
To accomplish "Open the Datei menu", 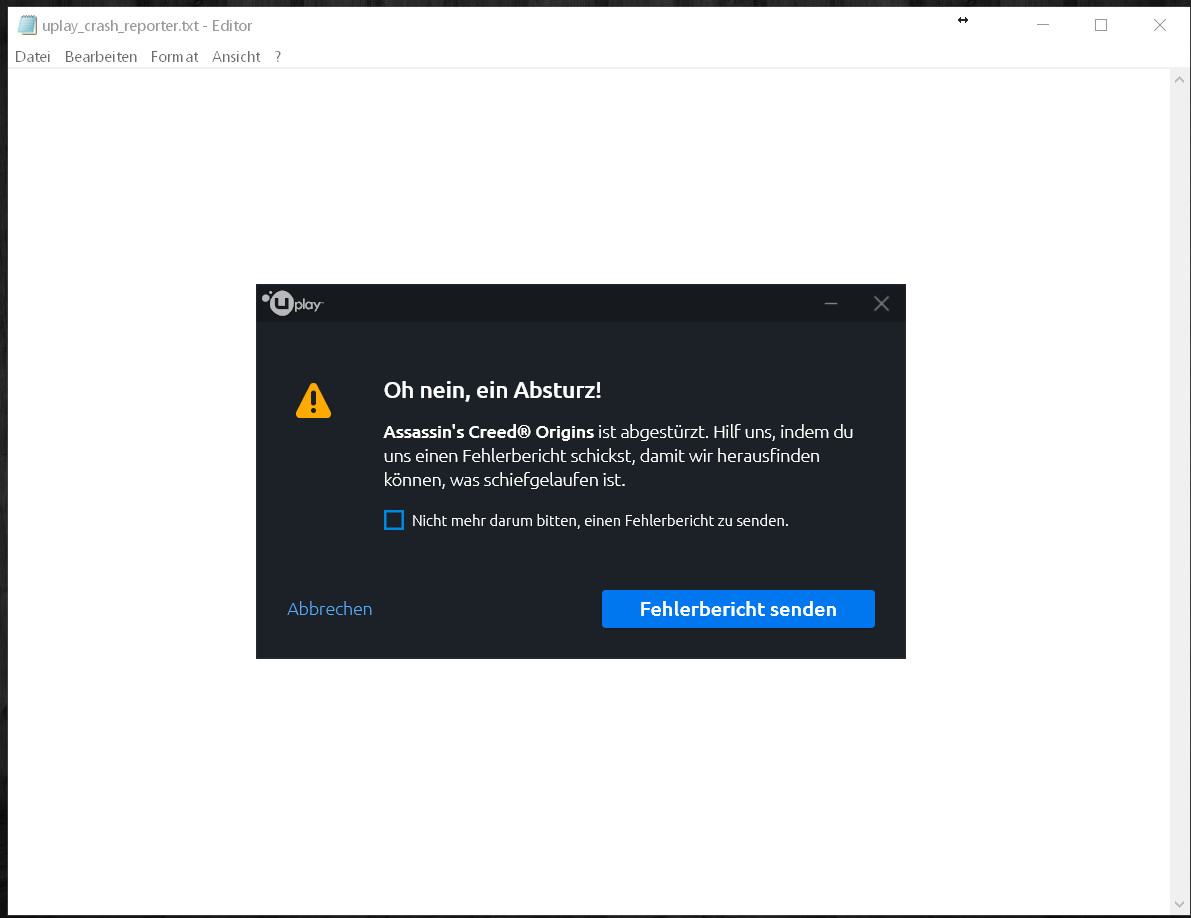I will [x=33, y=57].
